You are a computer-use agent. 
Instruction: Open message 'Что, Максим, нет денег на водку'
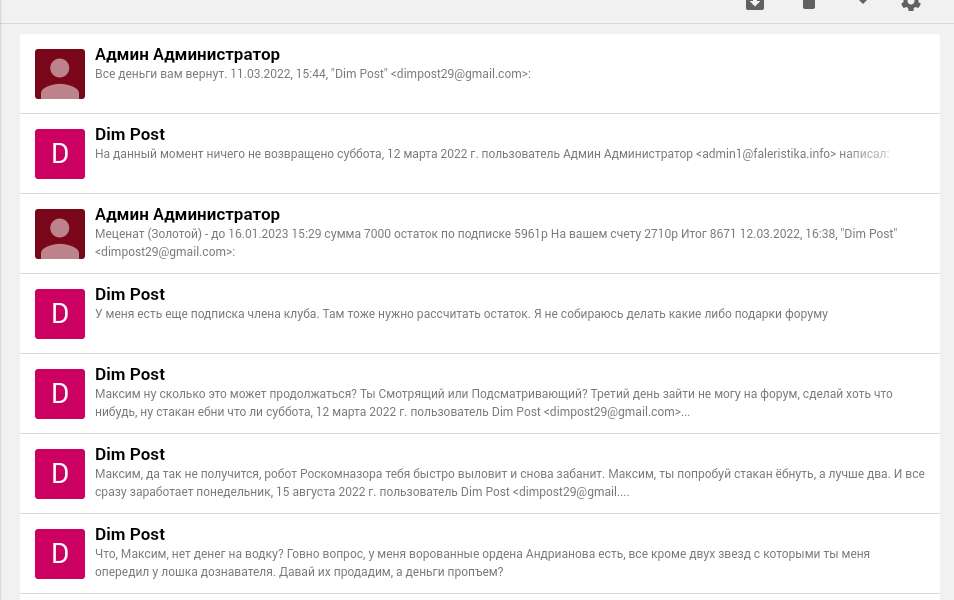(479, 554)
